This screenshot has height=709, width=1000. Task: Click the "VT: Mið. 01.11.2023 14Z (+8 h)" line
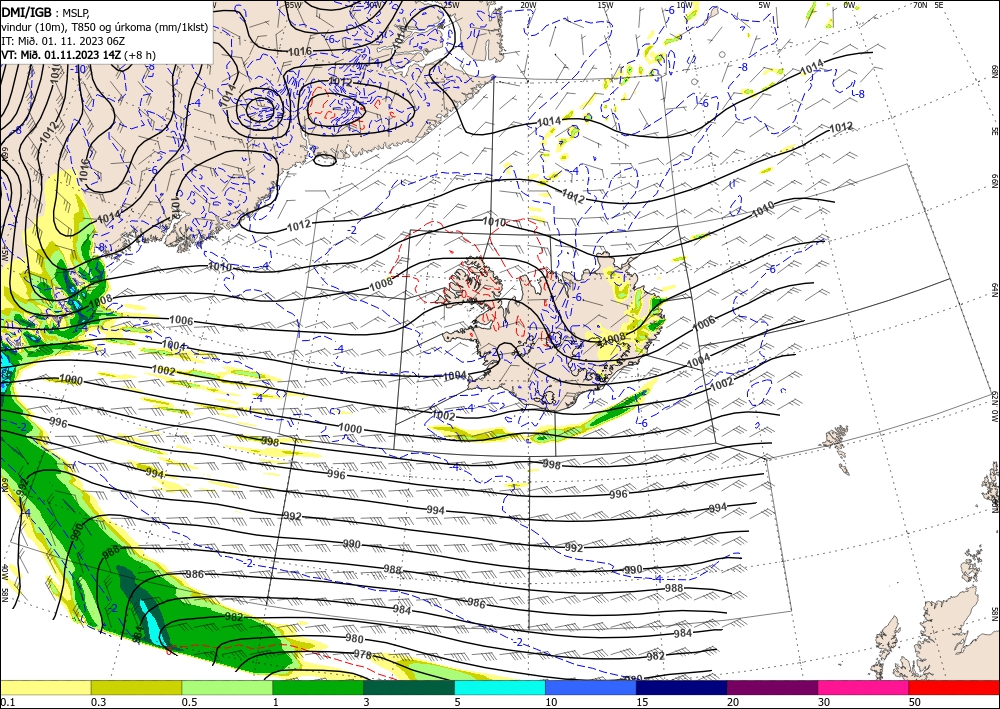(78, 54)
